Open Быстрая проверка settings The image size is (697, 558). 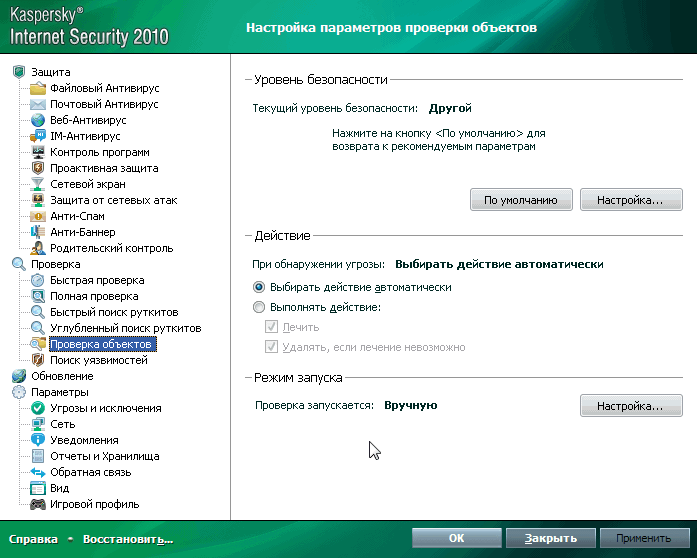pyautogui.click(x=97, y=280)
